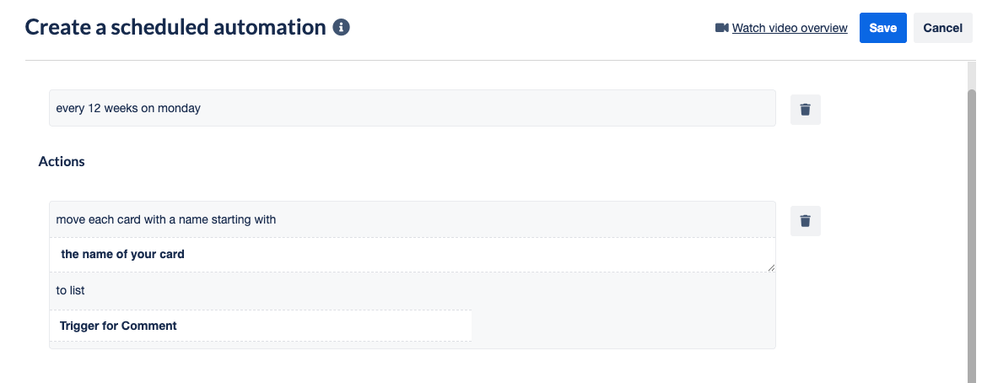Click the blank area right of the list field

[624, 326]
